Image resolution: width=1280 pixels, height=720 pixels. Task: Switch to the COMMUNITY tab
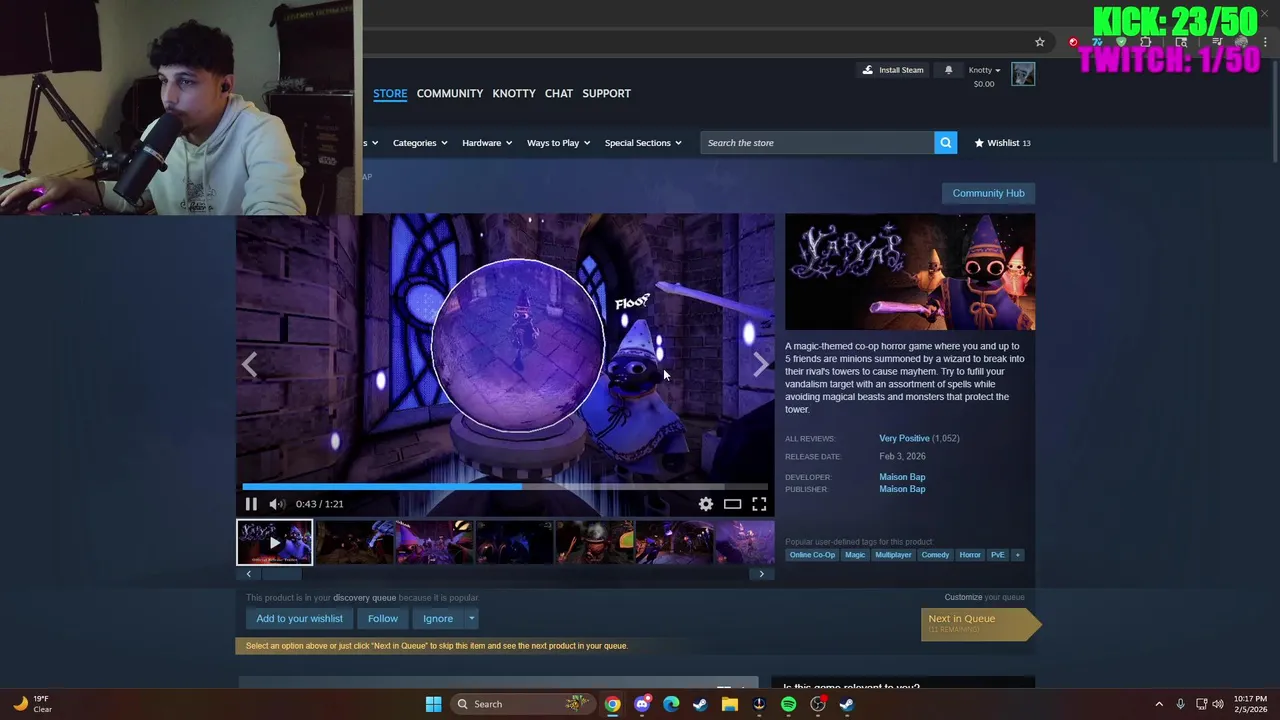pos(450,93)
